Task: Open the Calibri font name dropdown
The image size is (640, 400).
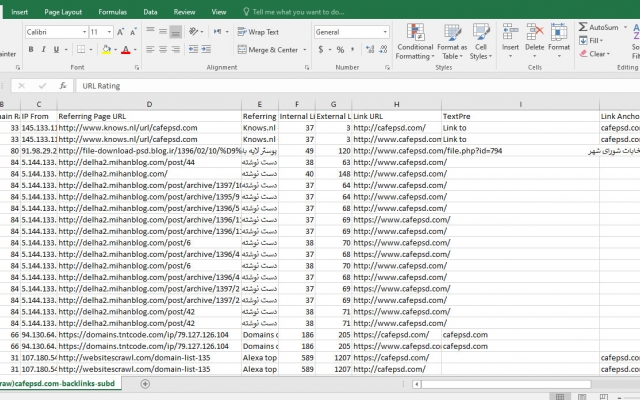Action: click(84, 32)
